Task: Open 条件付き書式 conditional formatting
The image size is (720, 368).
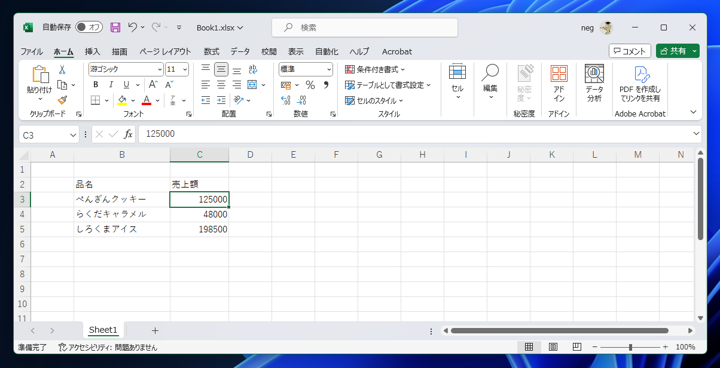Action: (375, 70)
